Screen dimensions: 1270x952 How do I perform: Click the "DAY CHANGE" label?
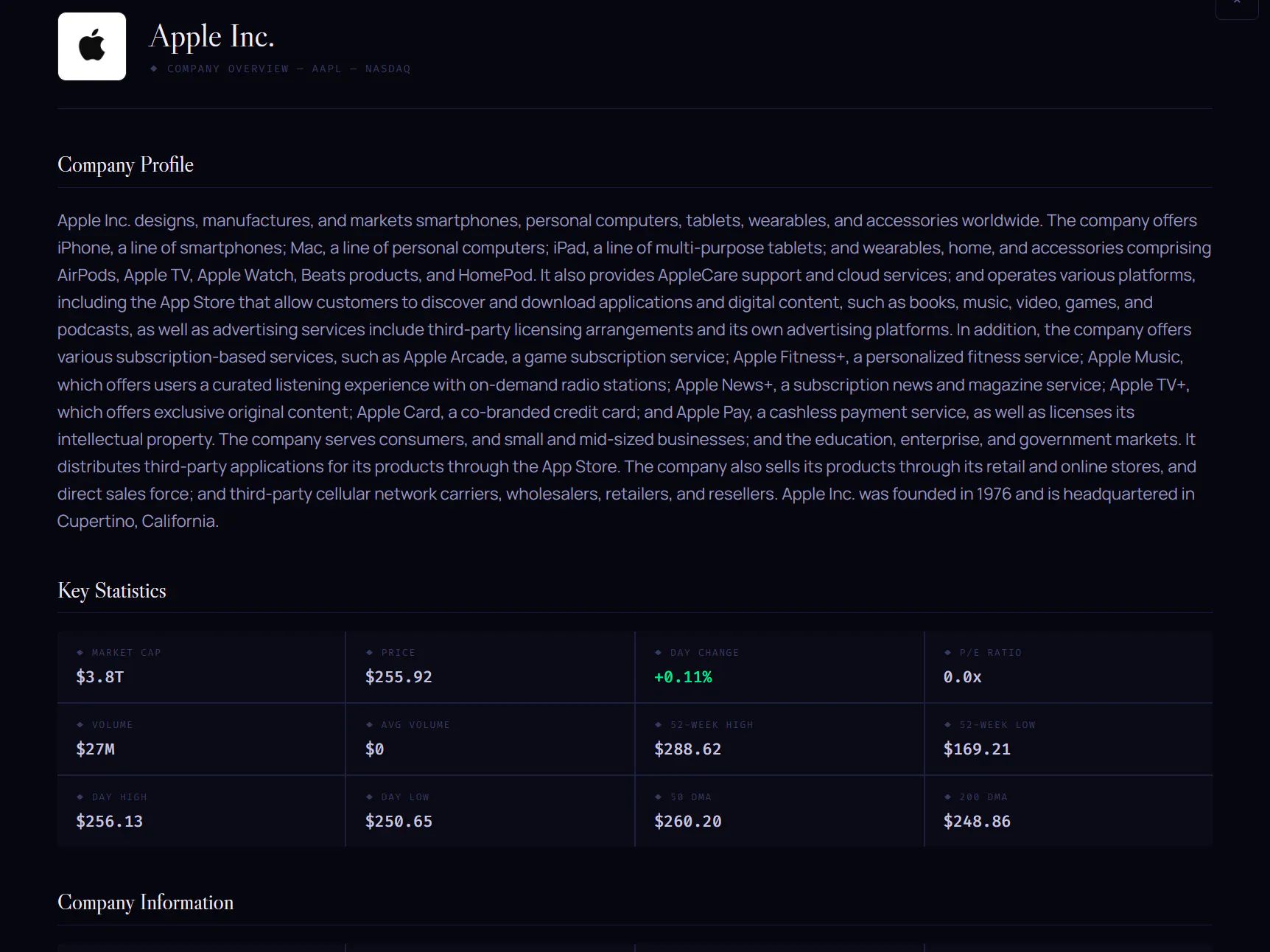coord(704,653)
